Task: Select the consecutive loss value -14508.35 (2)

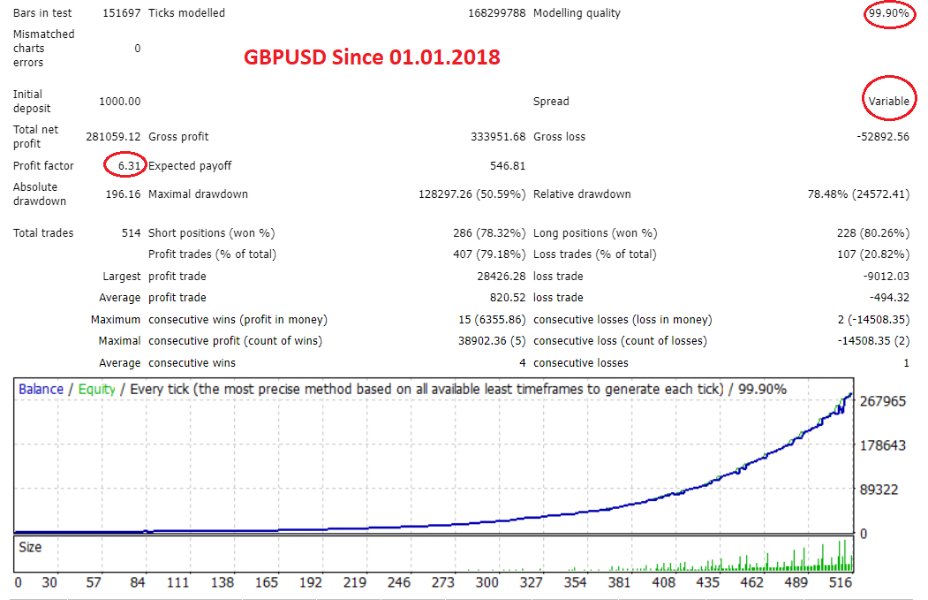Action: coord(873,341)
